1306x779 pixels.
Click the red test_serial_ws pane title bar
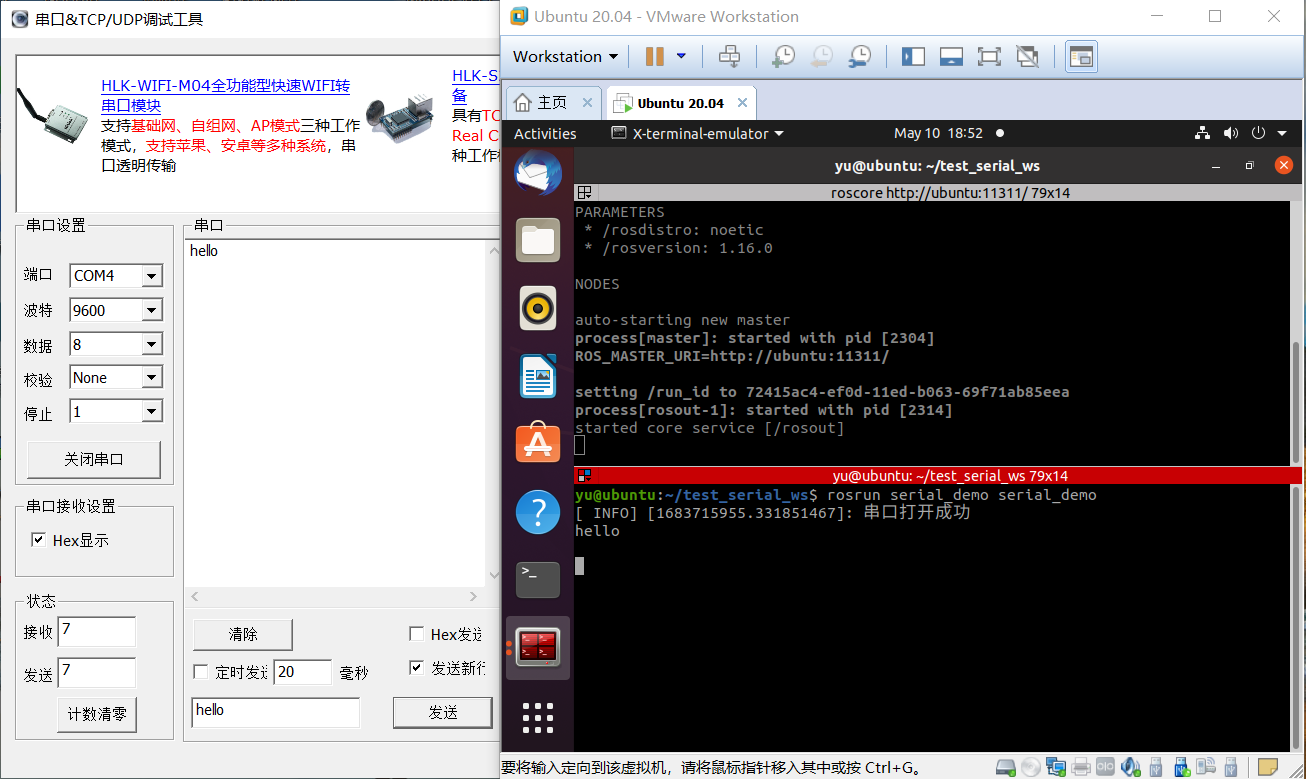point(939,476)
